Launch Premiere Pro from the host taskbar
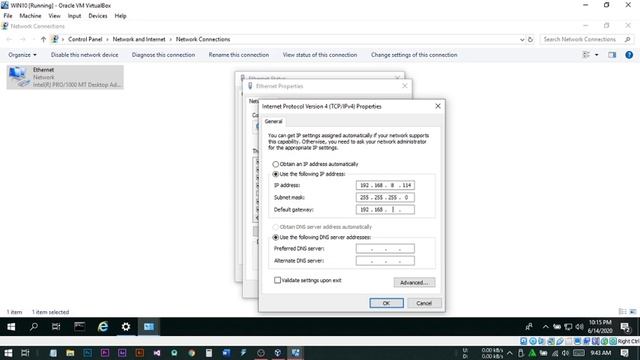Viewport: 640px width, 360px height. [x=104, y=353]
